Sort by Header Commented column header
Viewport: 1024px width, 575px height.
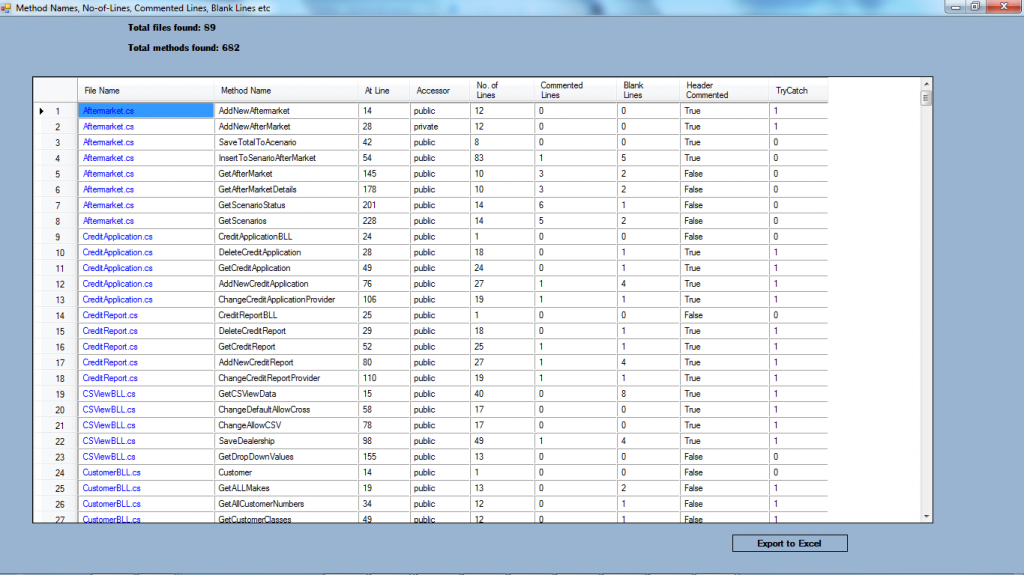coord(725,90)
